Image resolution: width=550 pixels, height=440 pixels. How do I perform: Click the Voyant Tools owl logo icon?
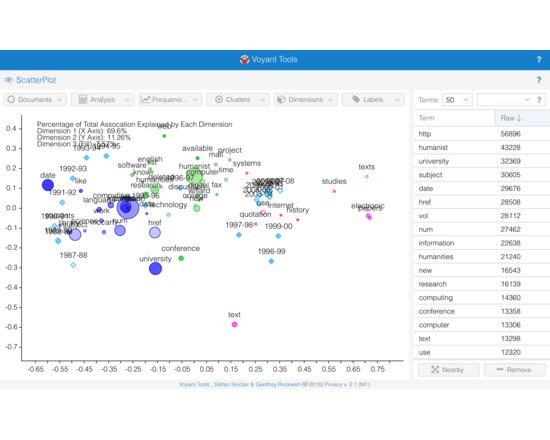point(244,60)
